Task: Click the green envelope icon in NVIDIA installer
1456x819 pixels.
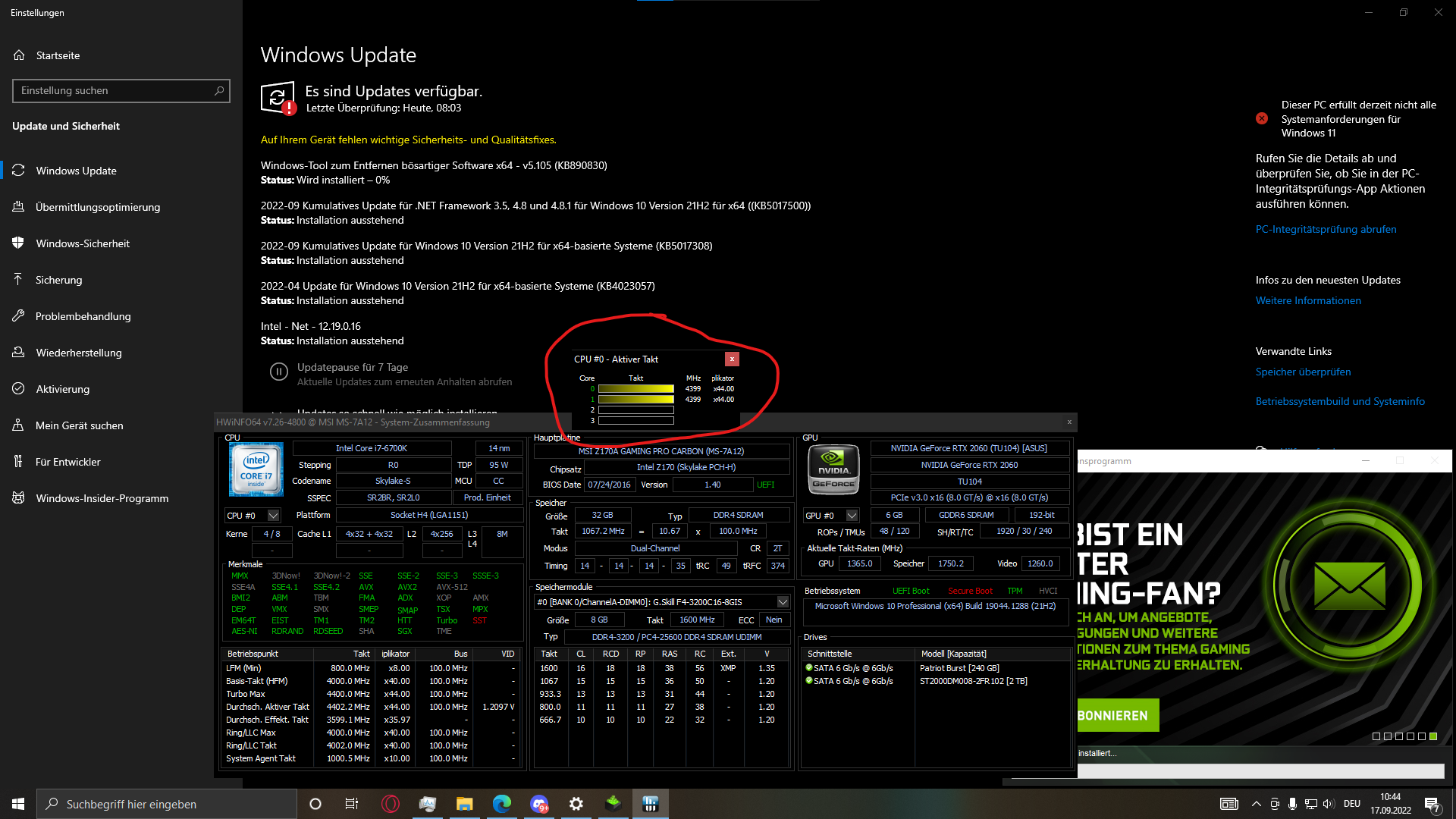Action: coord(1349,585)
